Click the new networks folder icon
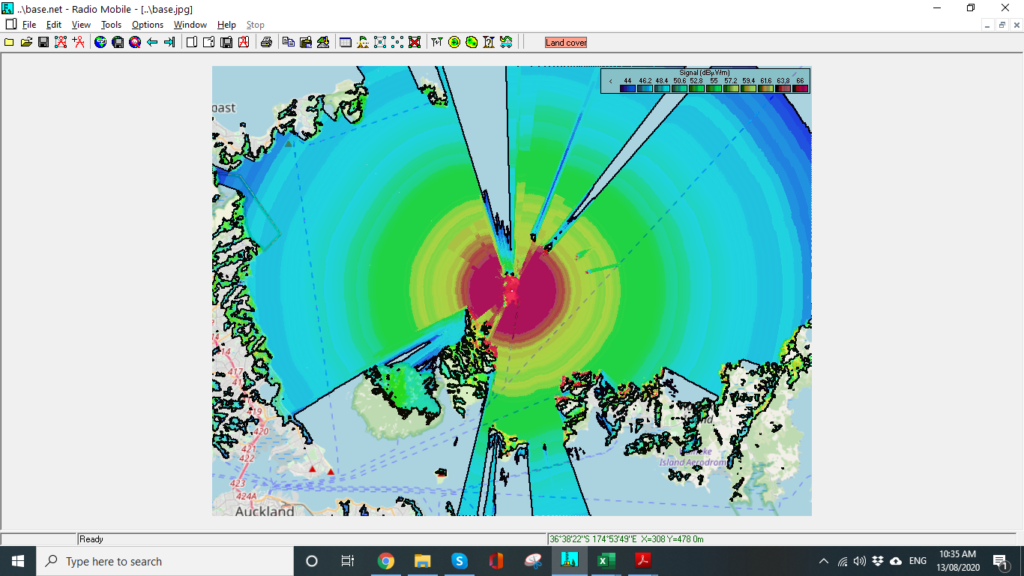The height and width of the screenshot is (576, 1024). (x=9, y=42)
